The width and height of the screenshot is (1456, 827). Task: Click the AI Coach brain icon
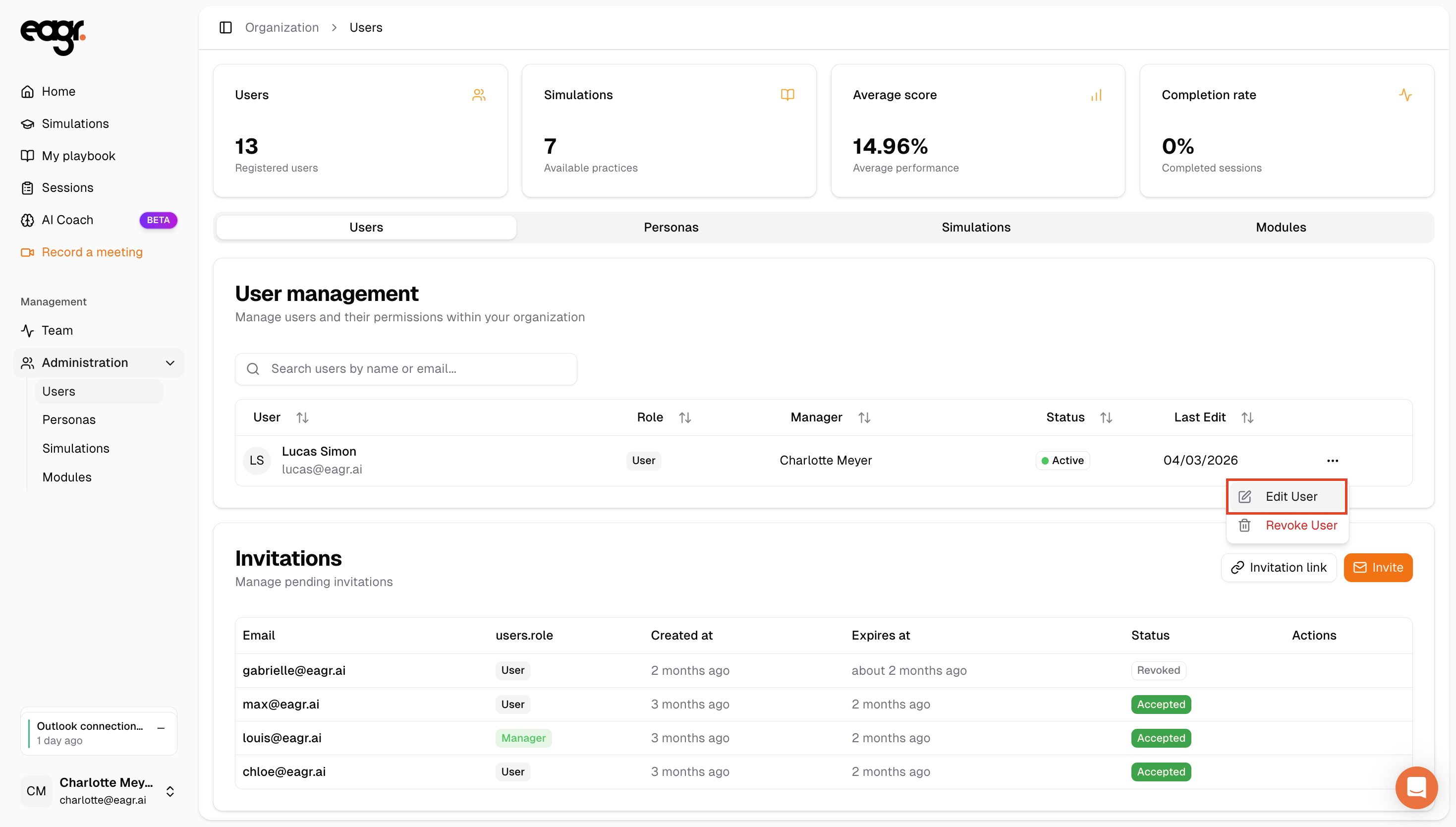pos(27,220)
